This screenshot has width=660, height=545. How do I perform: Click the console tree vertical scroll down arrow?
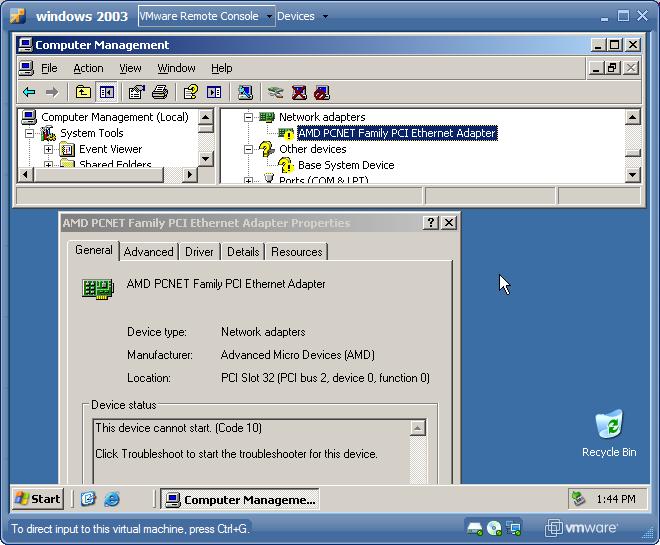tap(205, 159)
